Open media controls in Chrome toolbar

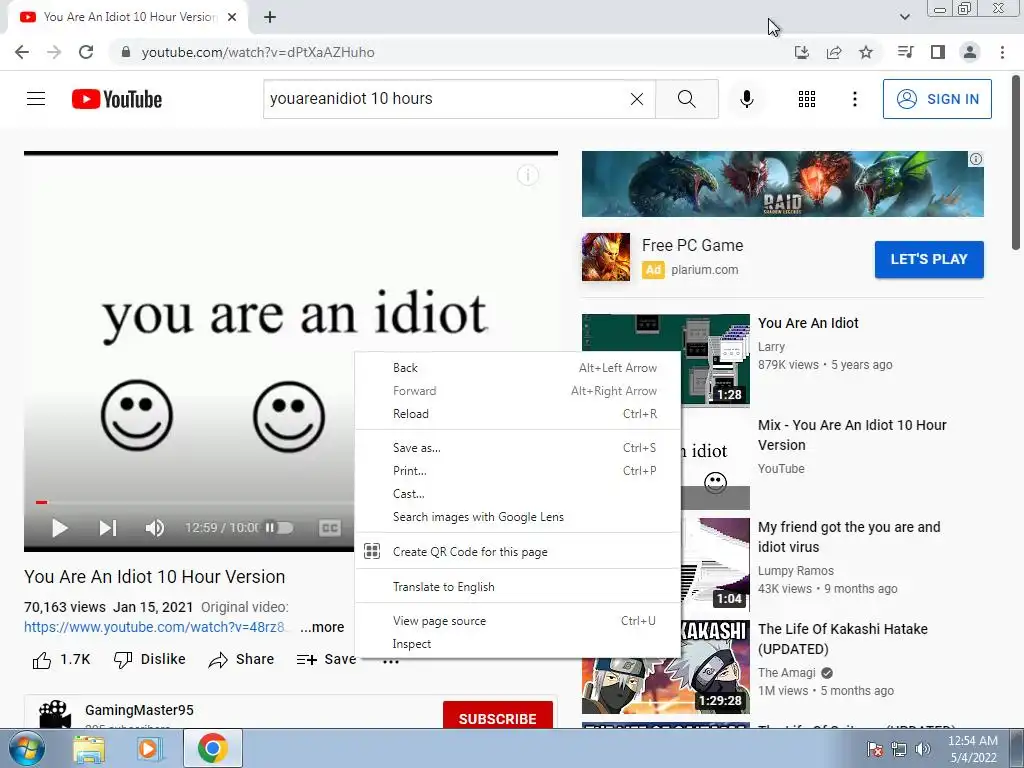point(905,52)
